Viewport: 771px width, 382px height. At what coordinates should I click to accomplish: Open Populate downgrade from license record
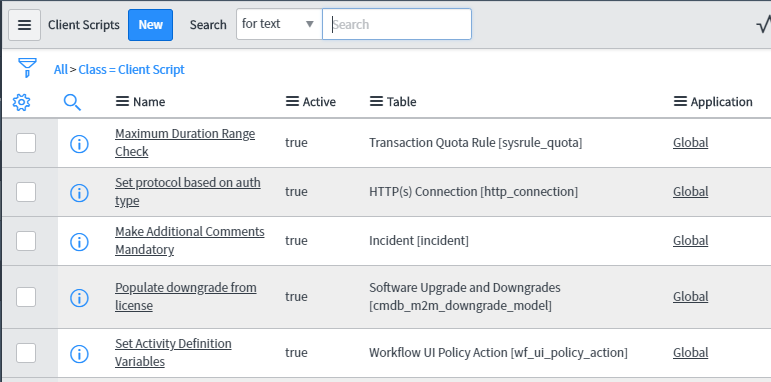tap(185, 296)
